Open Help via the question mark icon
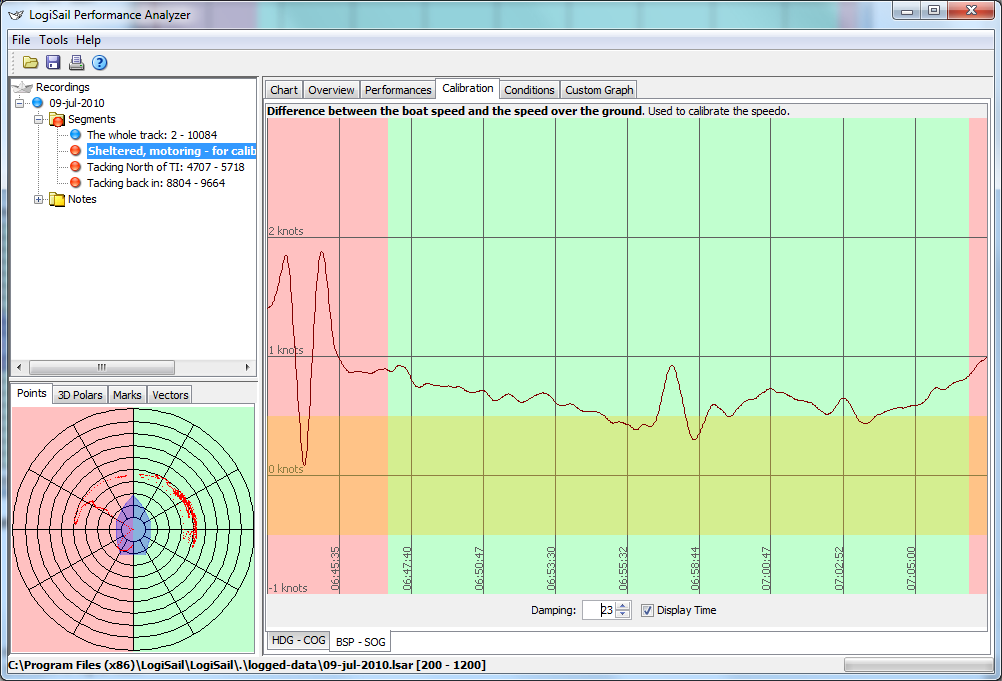Image resolution: width=1002 pixels, height=681 pixels. (x=100, y=63)
